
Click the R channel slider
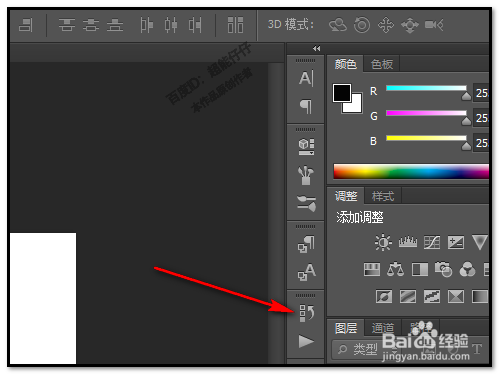coord(426,88)
